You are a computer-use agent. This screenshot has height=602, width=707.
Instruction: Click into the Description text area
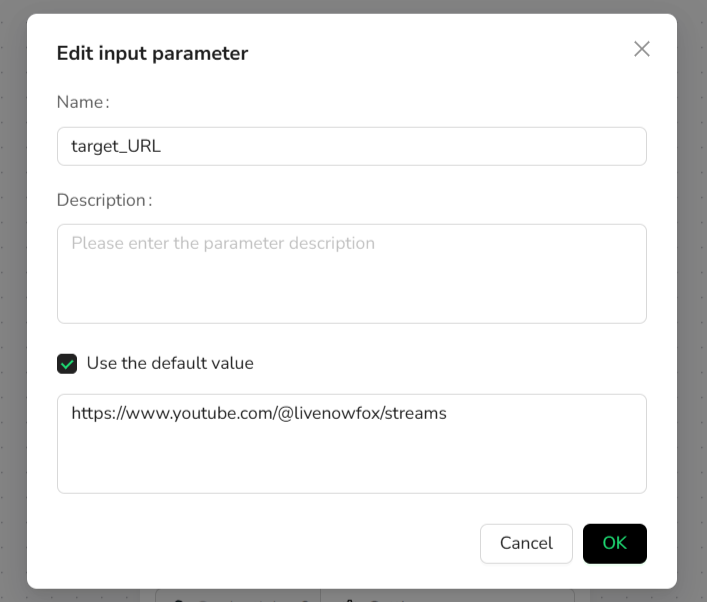tap(352, 274)
